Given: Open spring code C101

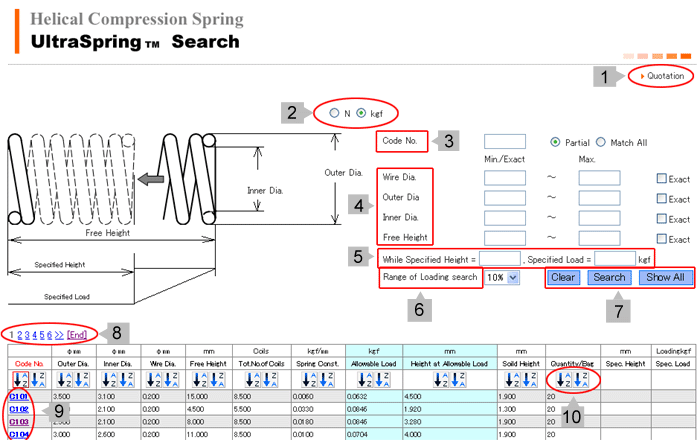Looking at the screenshot, I should (x=19, y=396).
